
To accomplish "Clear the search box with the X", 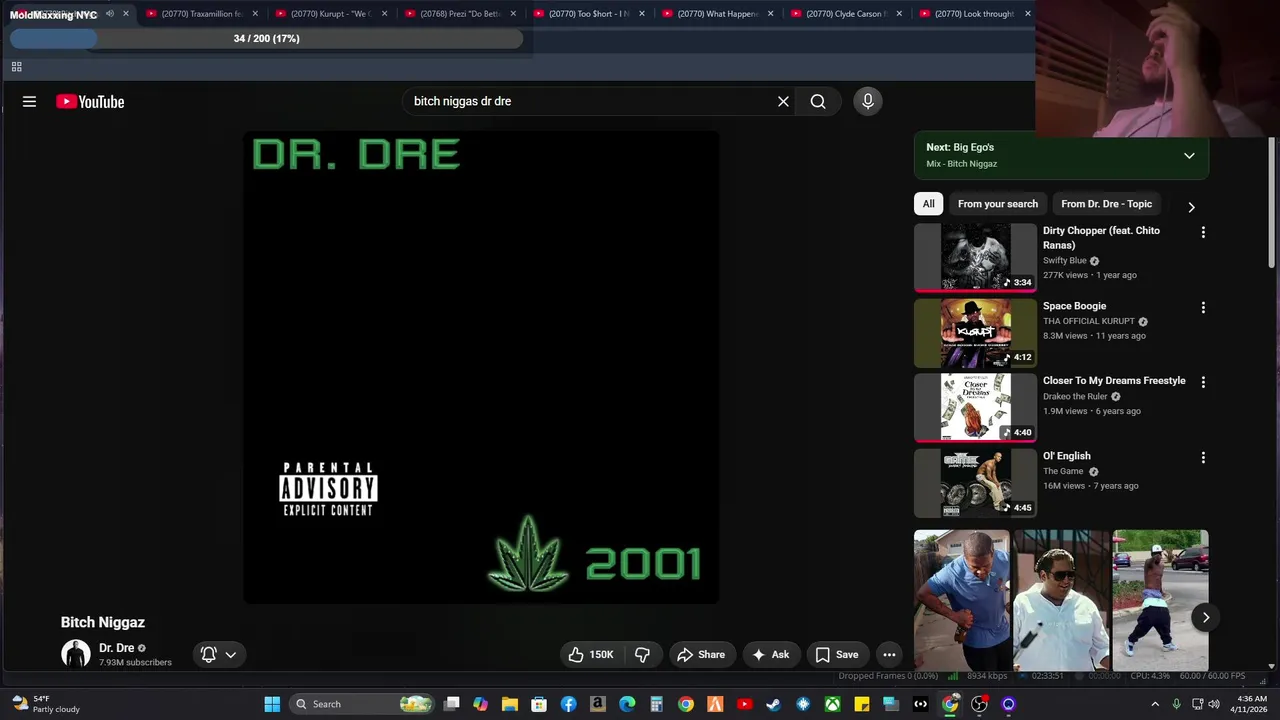I will click(783, 101).
